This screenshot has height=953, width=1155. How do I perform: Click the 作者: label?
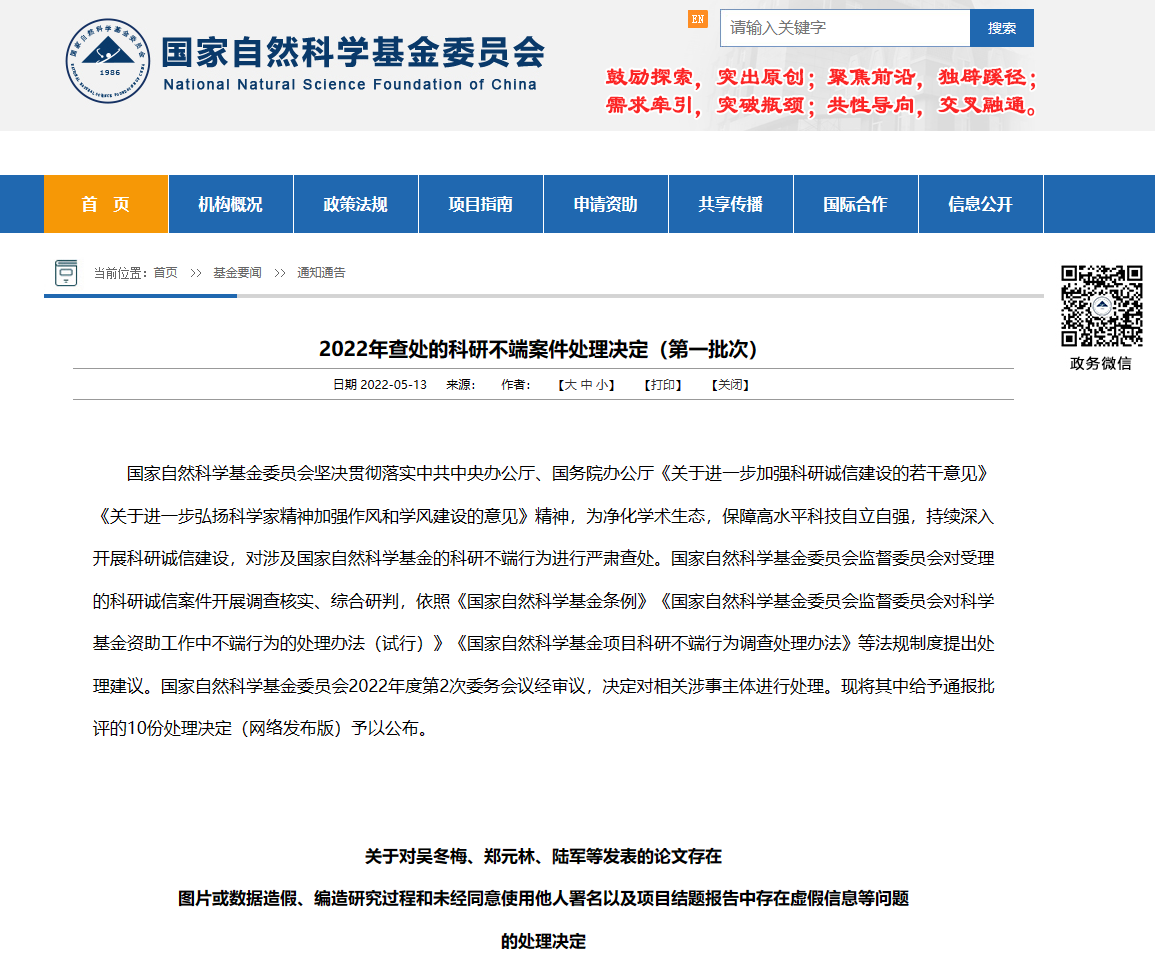516,385
